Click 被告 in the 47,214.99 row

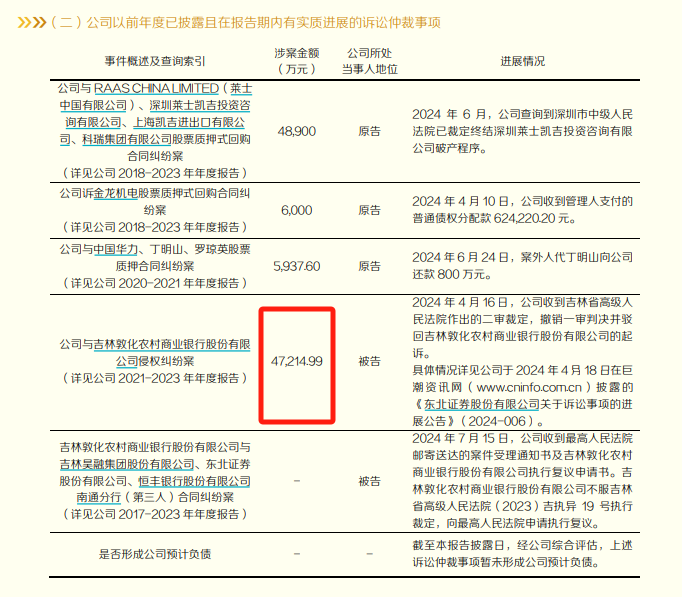click(x=369, y=361)
